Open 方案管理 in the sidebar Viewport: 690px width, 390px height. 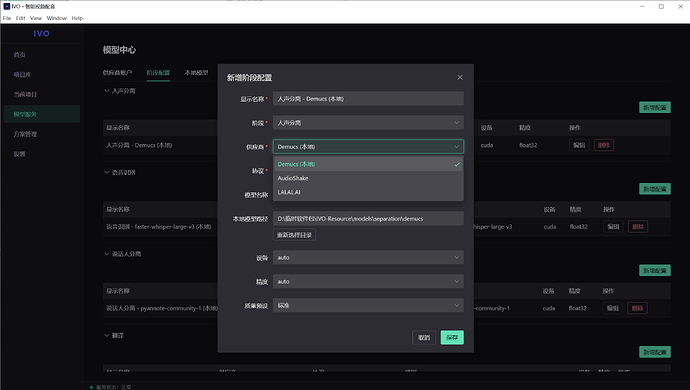41,134
